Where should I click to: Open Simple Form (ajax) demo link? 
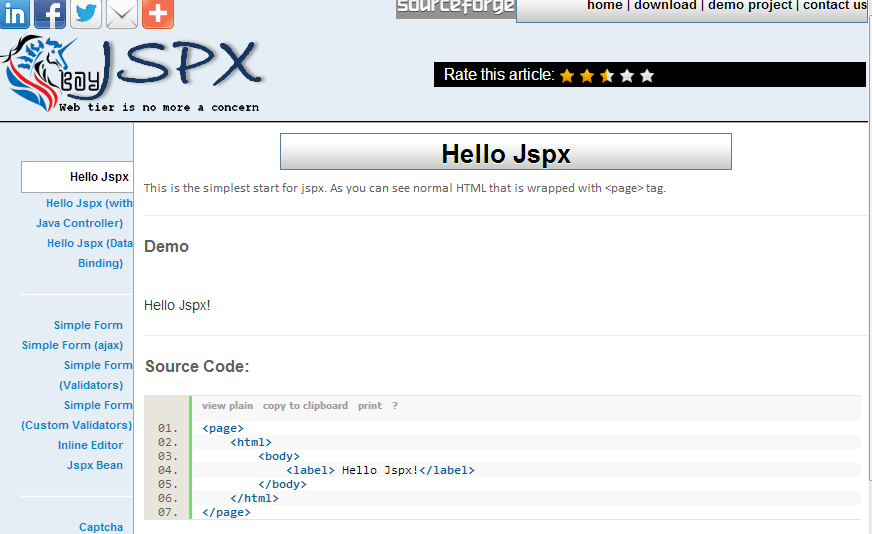coord(72,345)
